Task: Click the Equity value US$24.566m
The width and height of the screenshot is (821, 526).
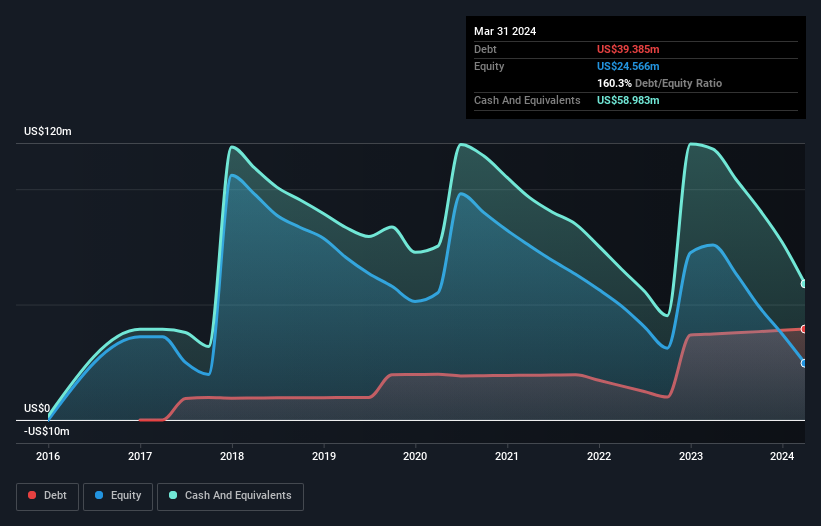Action: pyautogui.click(x=628, y=66)
